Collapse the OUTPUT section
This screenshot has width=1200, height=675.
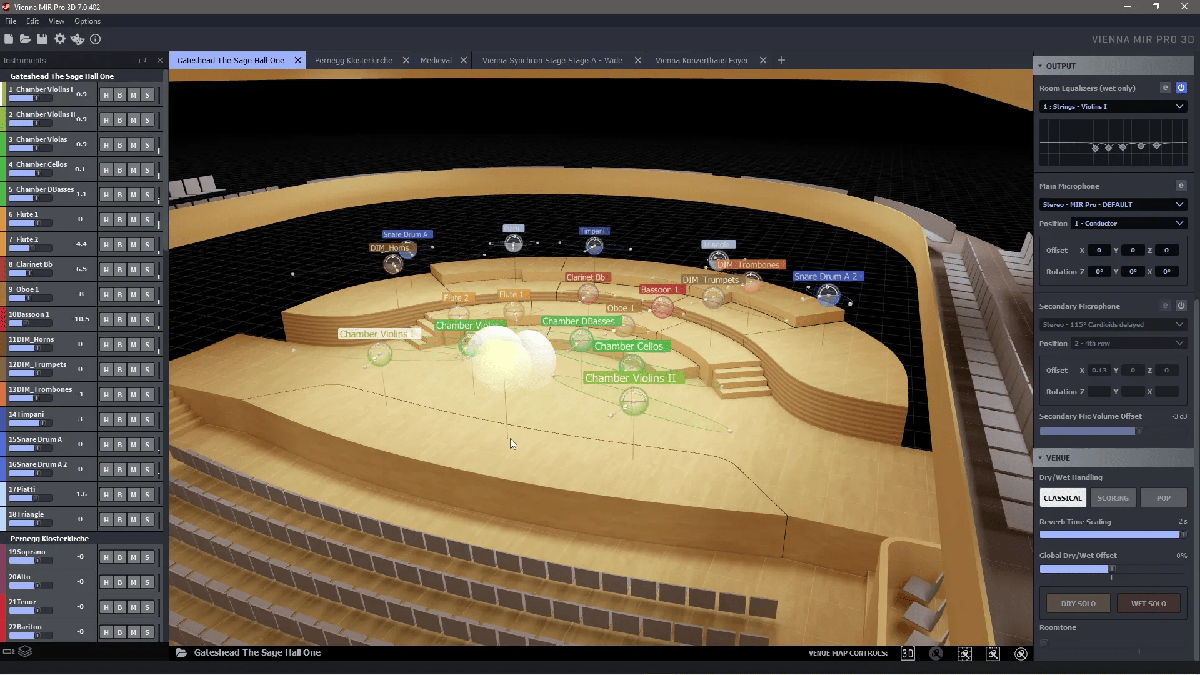(x=1040, y=66)
